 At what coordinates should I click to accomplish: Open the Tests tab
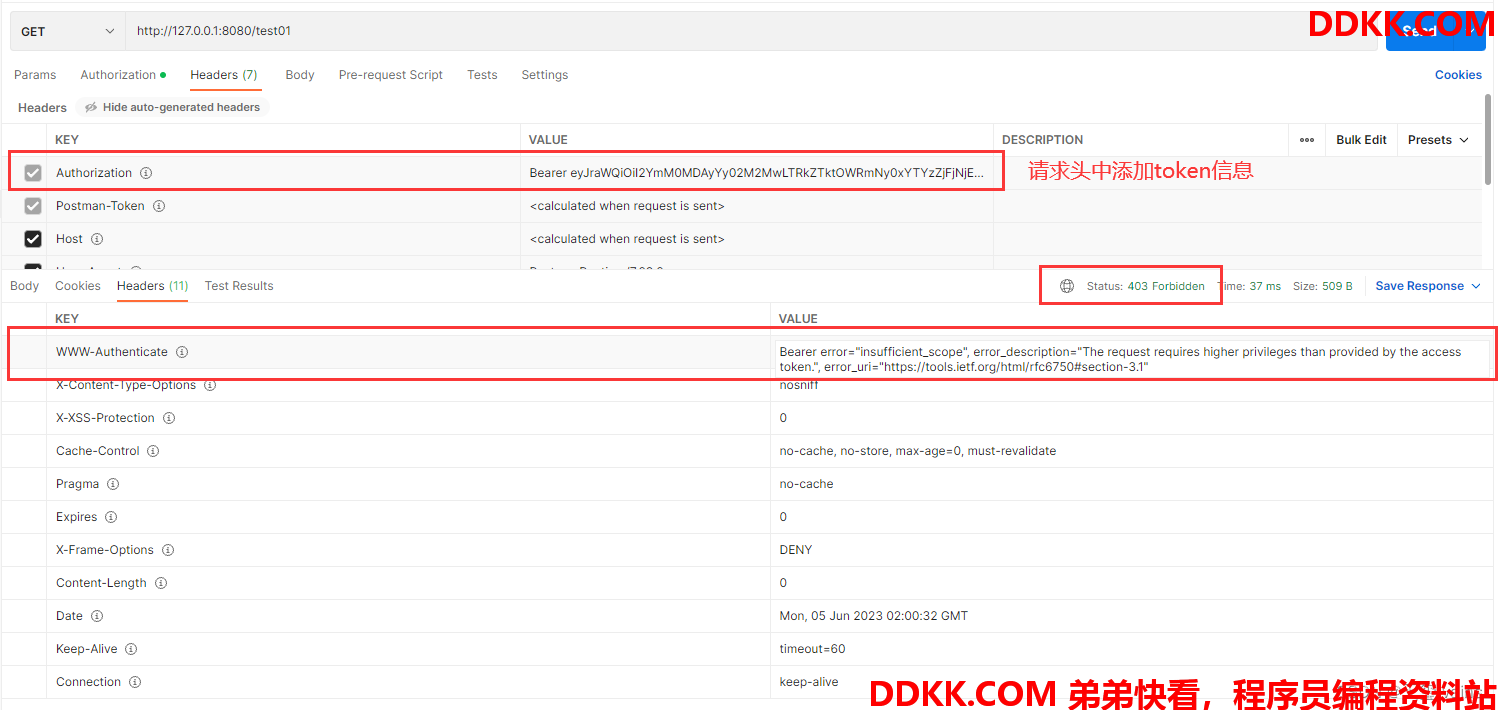point(482,75)
